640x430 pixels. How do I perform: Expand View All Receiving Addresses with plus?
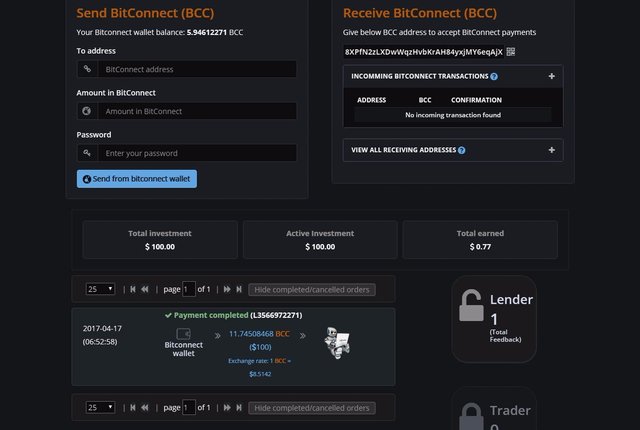pyautogui.click(x=551, y=150)
